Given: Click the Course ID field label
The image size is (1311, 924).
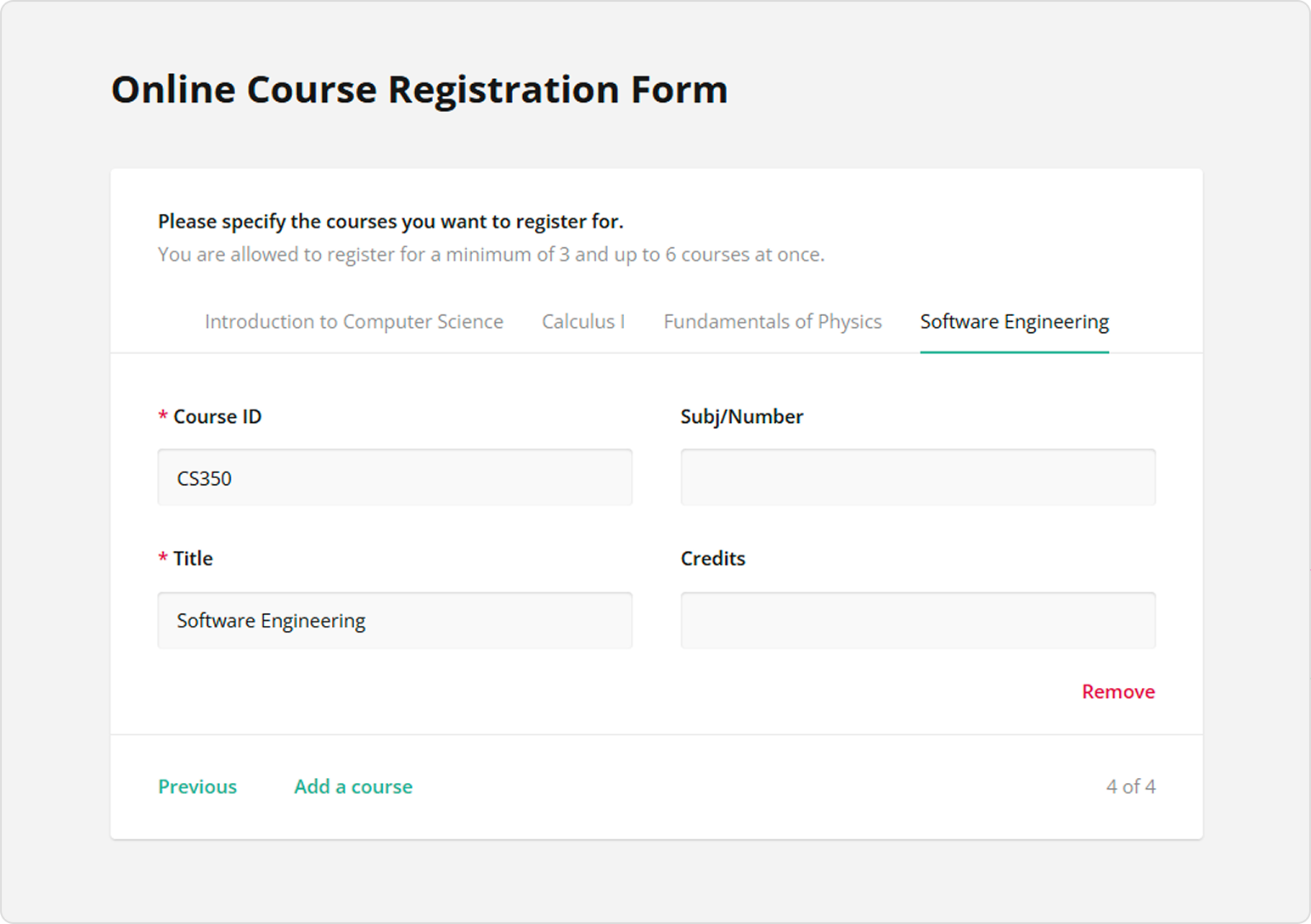Looking at the screenshot, I should pos(217,417).
